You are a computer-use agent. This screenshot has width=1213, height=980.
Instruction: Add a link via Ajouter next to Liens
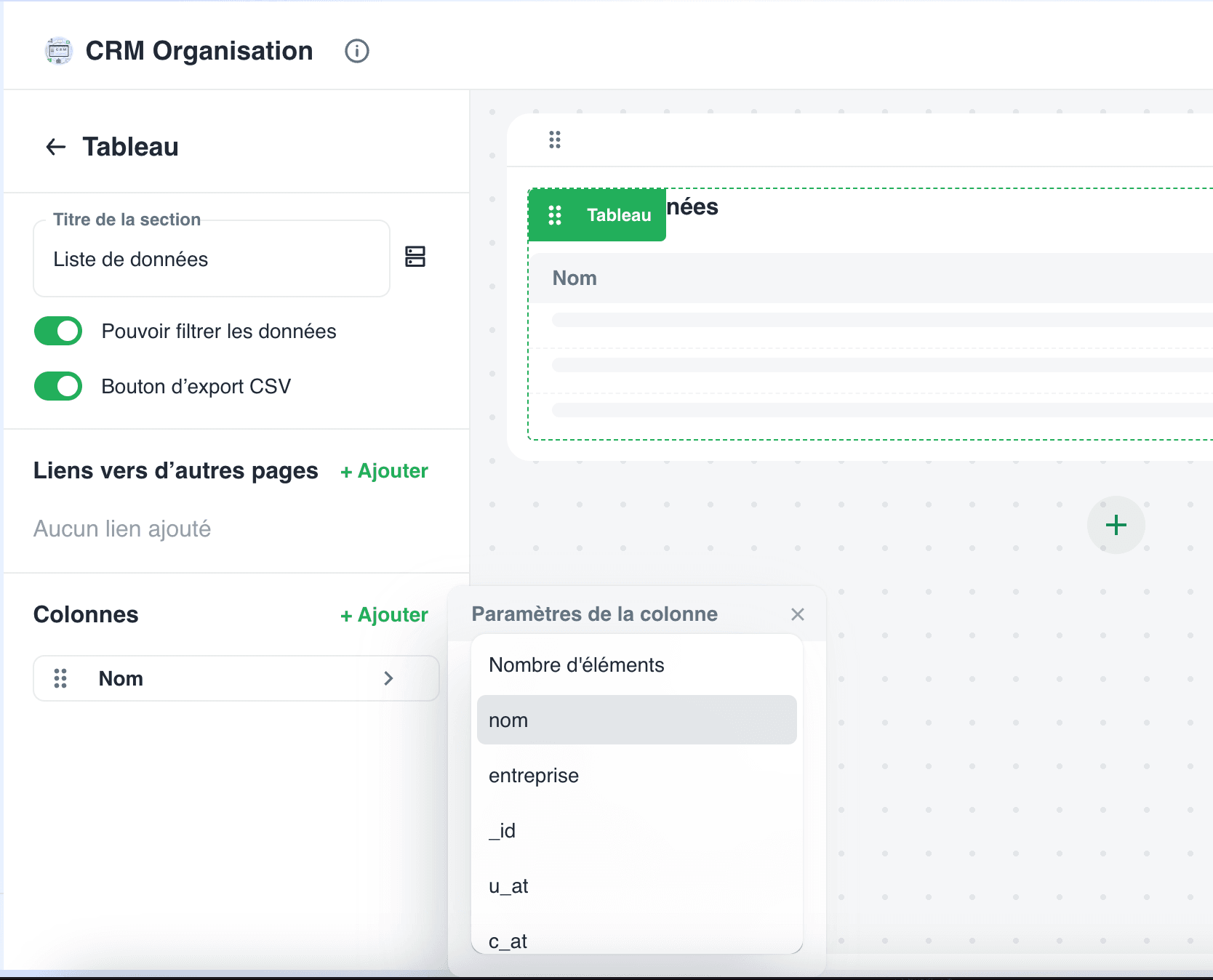[384, 471]
